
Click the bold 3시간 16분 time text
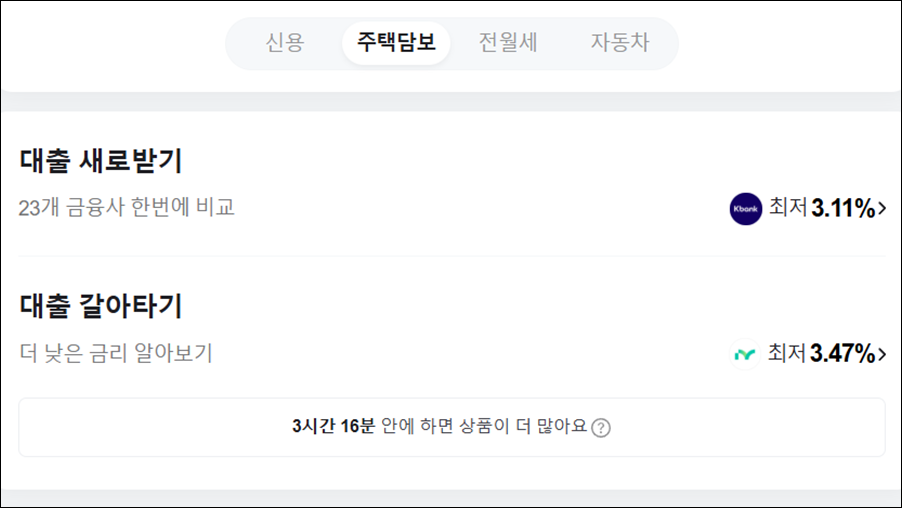pos(333,426)
